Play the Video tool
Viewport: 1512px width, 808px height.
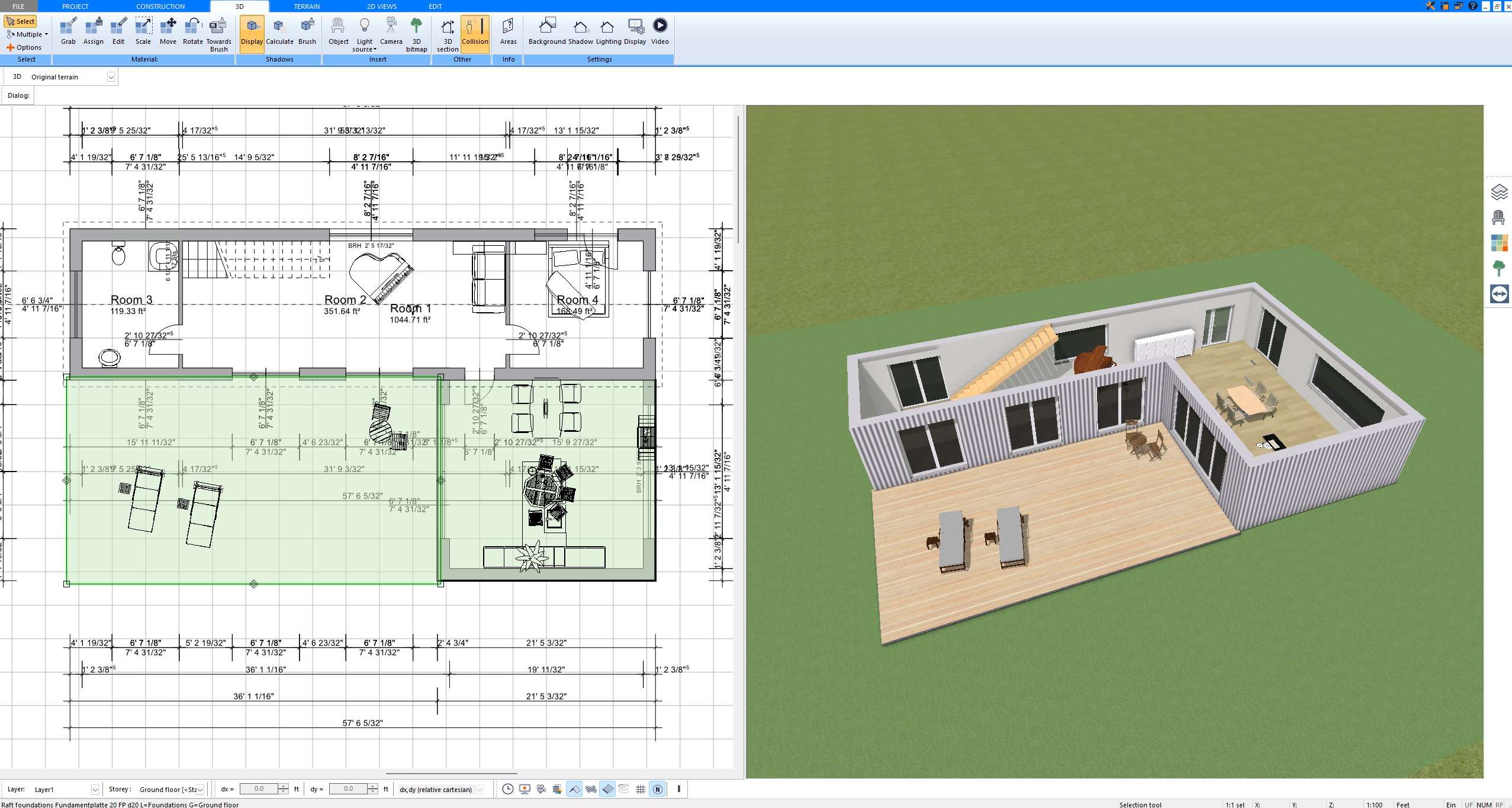click(x=660, y=32)
